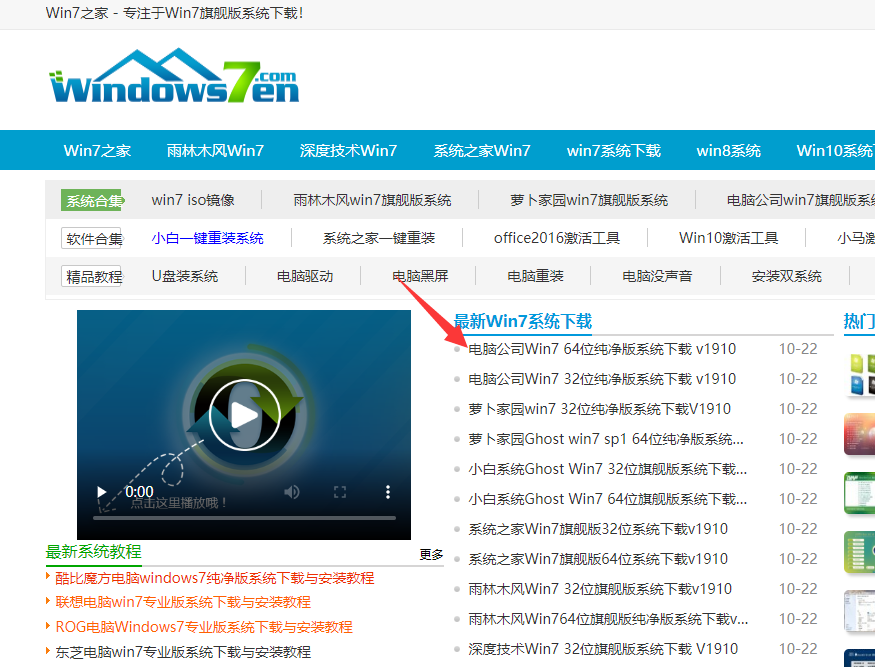Go to 深度技术Win7 section
Image resolution: width=875 pixels, height=667 pixels.
click(348, 151)
